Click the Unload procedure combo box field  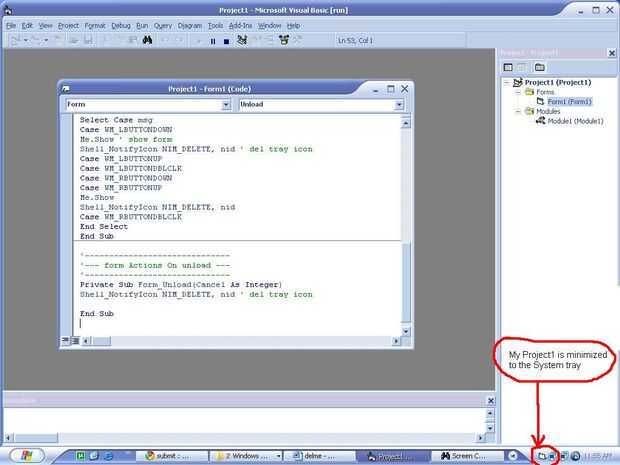[x=321, y=104]
